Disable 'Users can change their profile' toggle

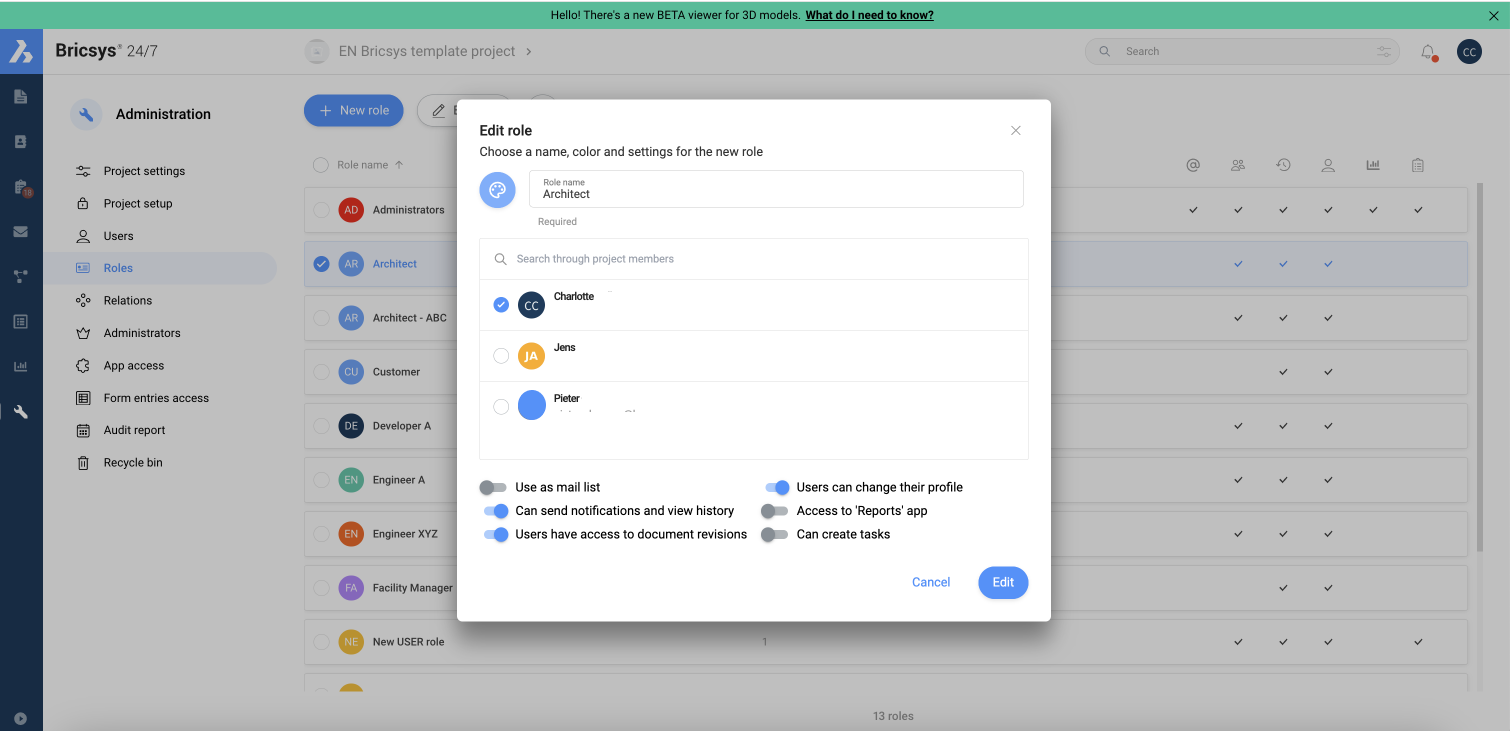[x=777, y=487]
